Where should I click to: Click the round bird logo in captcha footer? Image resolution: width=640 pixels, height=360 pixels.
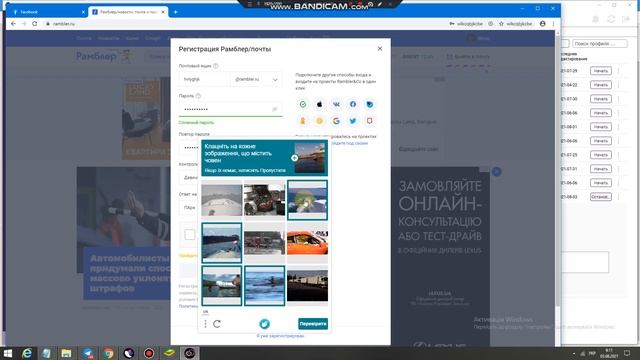(x=264, y=324)
